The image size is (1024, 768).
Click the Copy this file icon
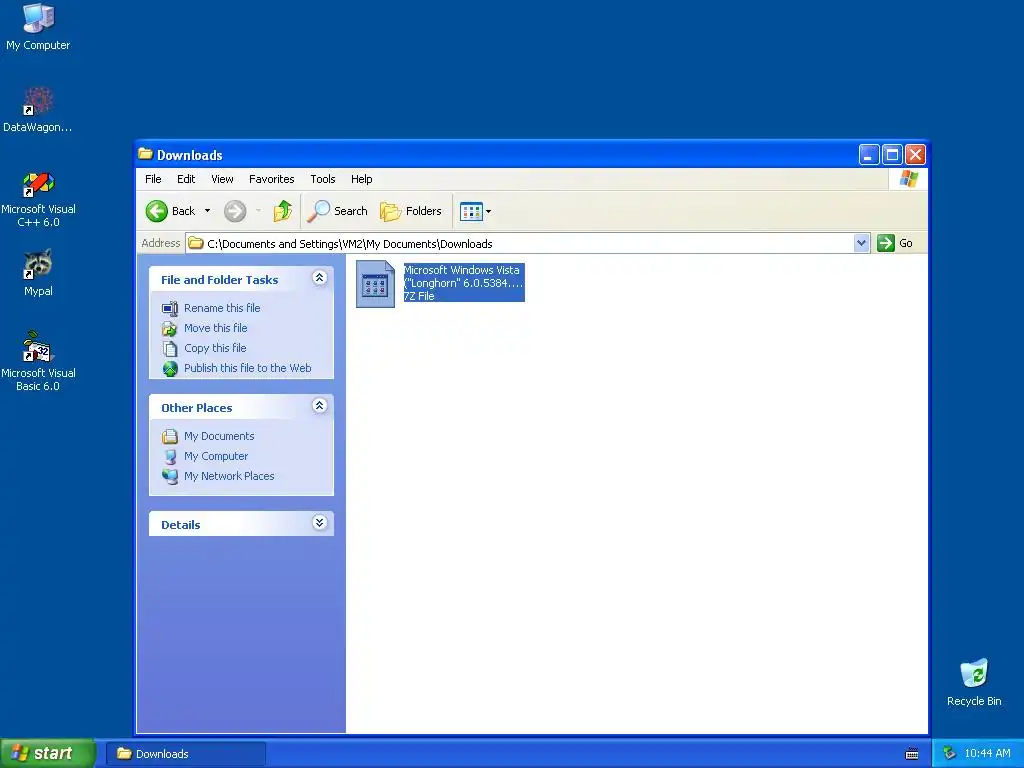pyautogui.click(x=170, y=349)
